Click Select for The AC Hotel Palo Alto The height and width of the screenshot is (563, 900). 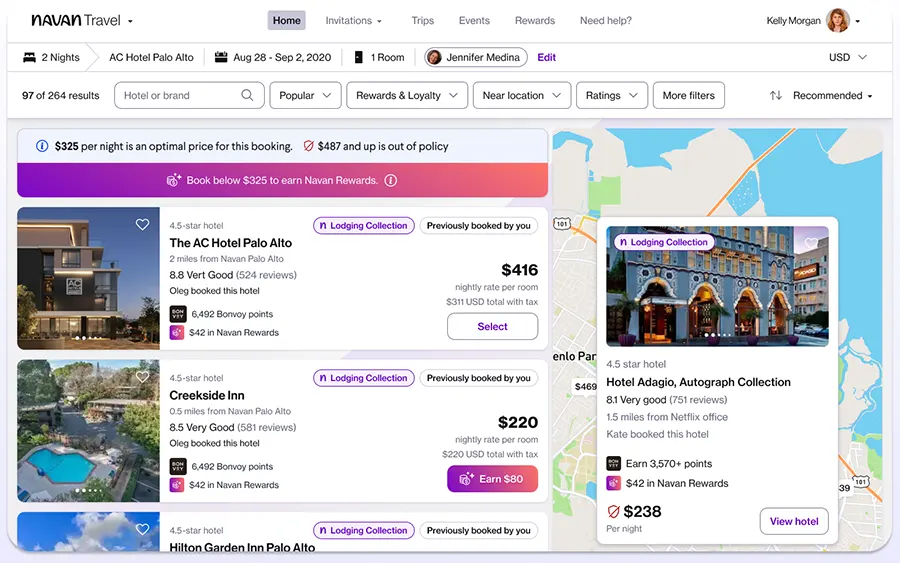(492, 327)
